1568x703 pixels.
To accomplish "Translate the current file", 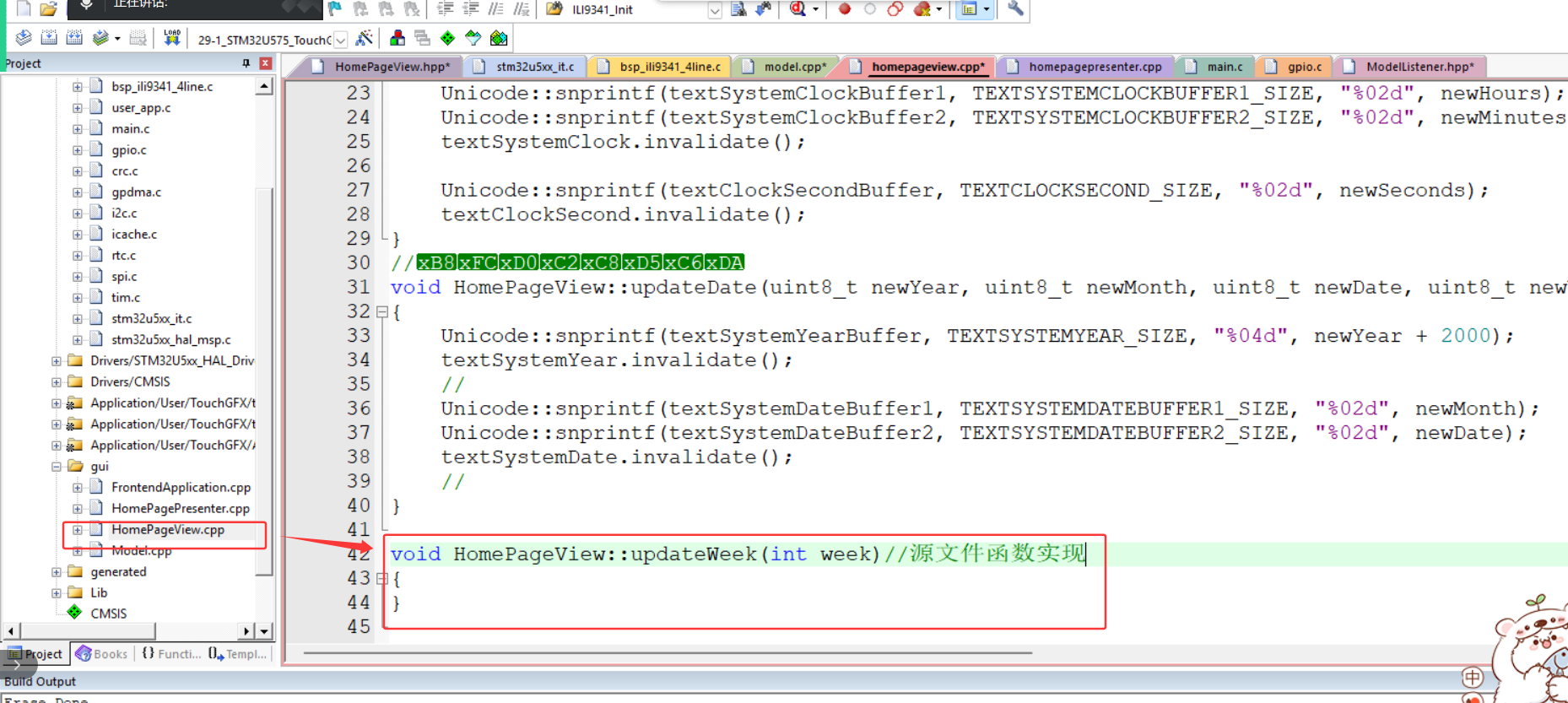I will [x=24, y=38].
